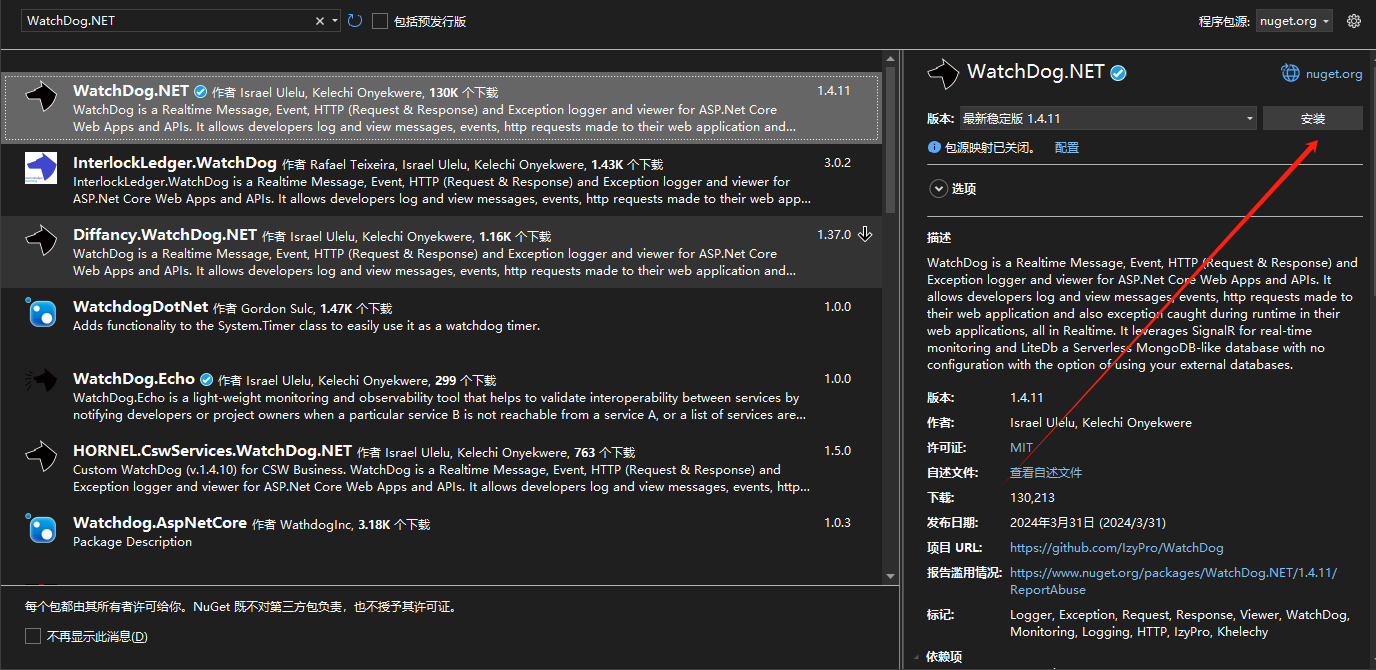
Task: Check 不再显示此消息 at the bottom
Action: pos(33,635)
